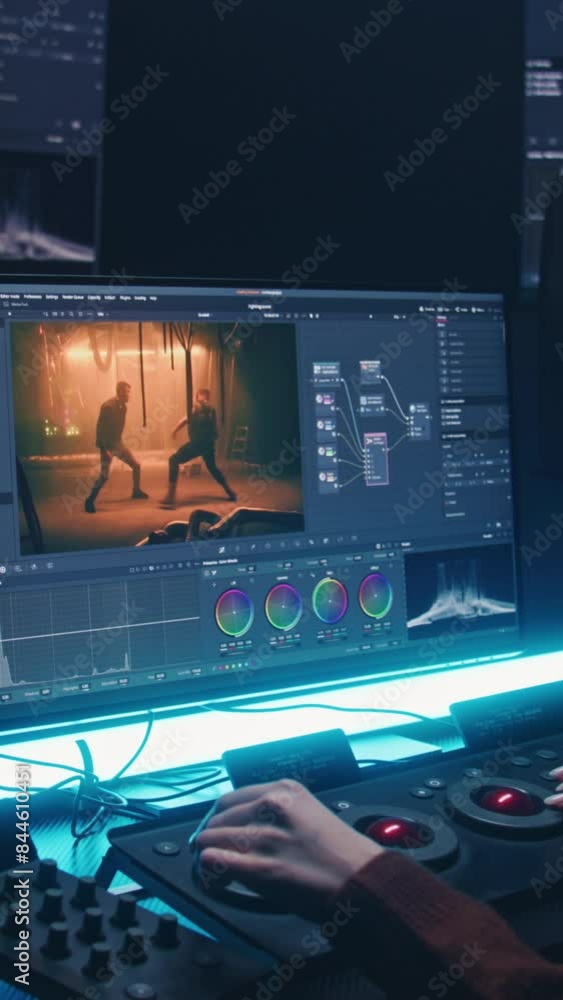Select the third source node with the green label
Image resolution: width=563 pixels, height=1000 pixels.
point(326,455)
